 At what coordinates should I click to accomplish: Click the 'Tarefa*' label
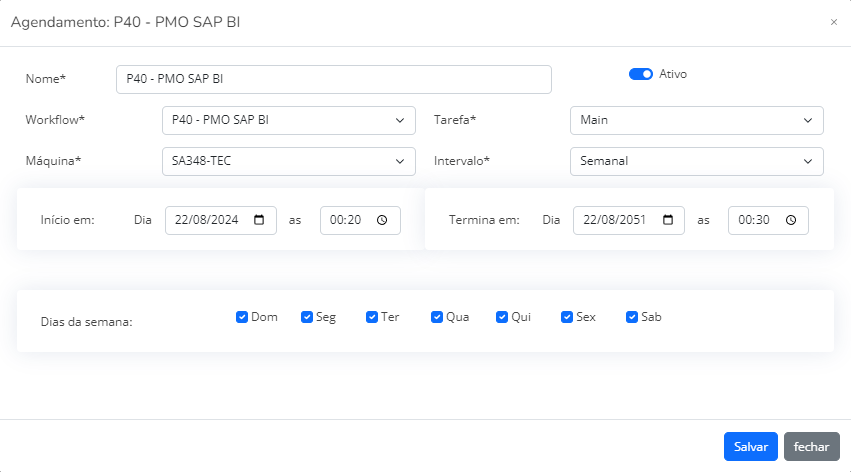tap(455, 120)
